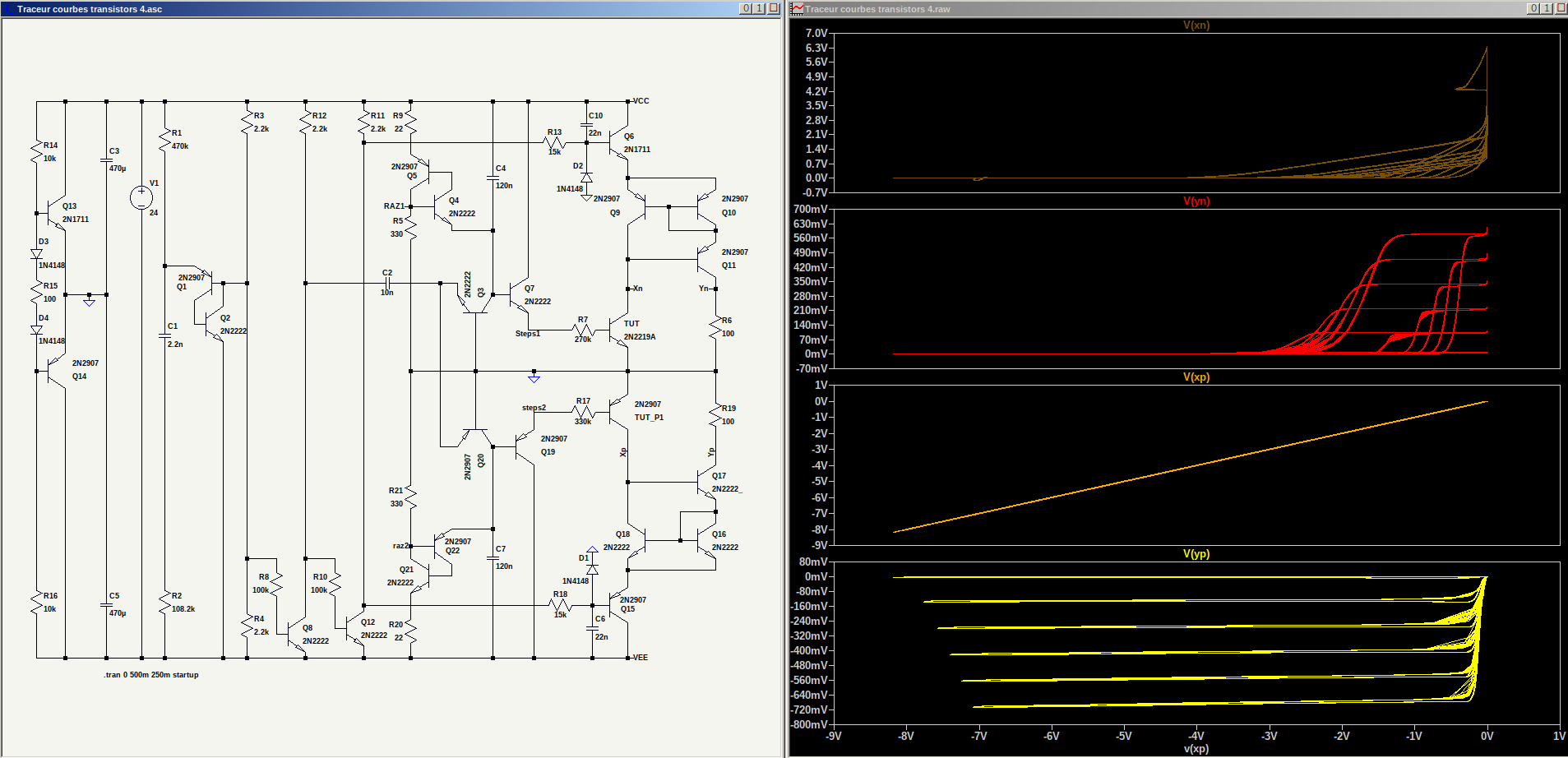Click the V1 voltage source symbol
This screenshot has width=1568, height=758.
141,197
